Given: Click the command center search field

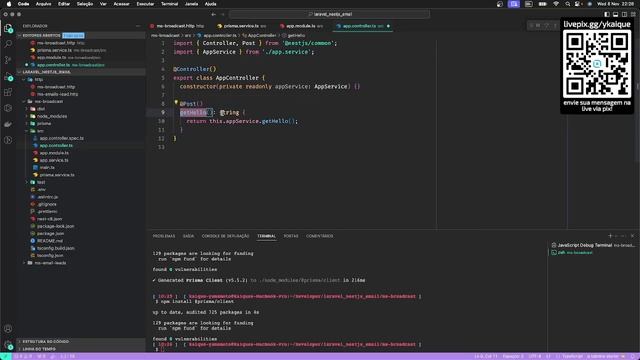Looking at the screenshot, I should click(x=330, y=14).
